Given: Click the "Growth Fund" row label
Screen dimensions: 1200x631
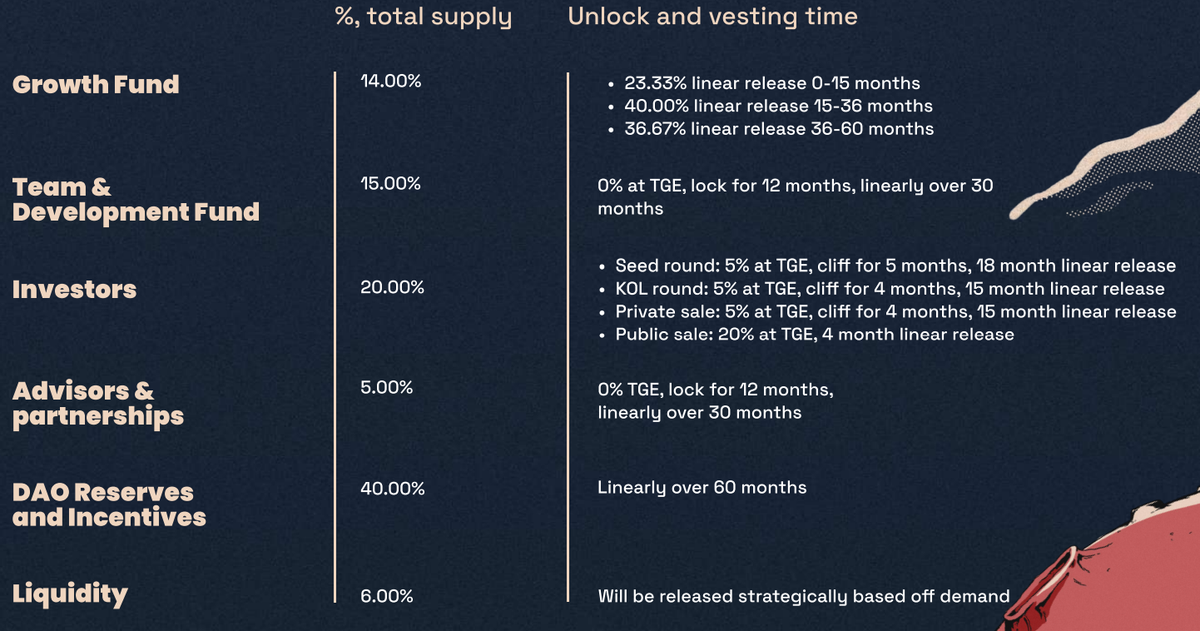Looking at the screenshot, I should (x=95, y=84).
